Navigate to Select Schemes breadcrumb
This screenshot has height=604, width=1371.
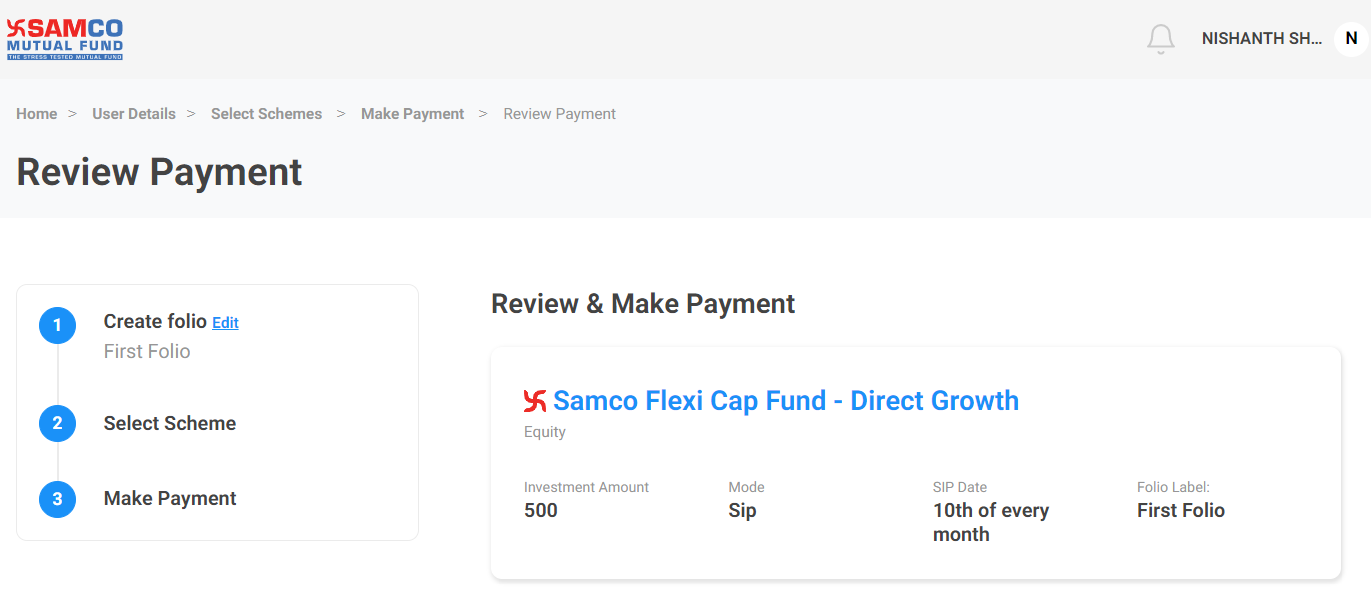click(267, 114)
